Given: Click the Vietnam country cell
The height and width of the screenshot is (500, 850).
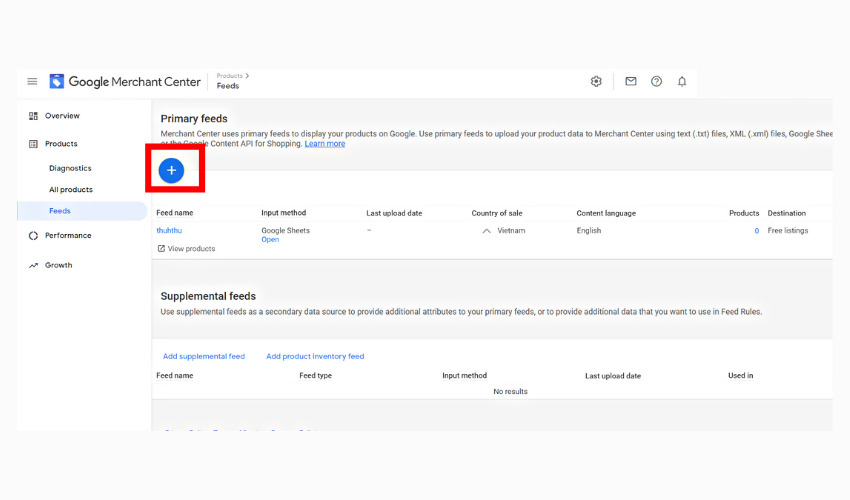Looking at the screenshot, I should (x=511, y=230).
